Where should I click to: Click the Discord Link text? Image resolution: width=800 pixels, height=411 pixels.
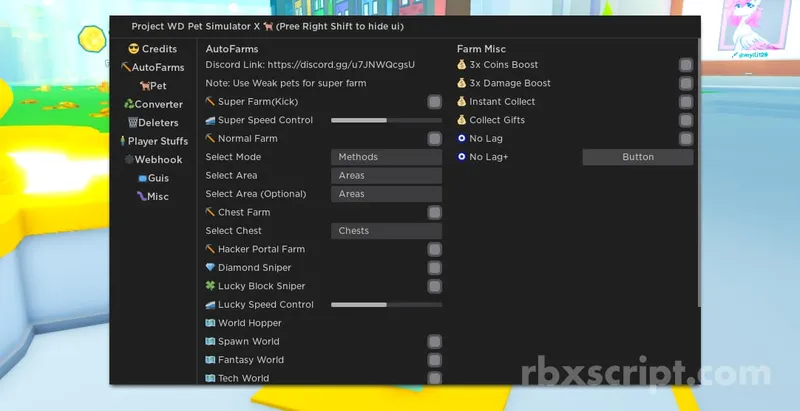coord(310,65)
